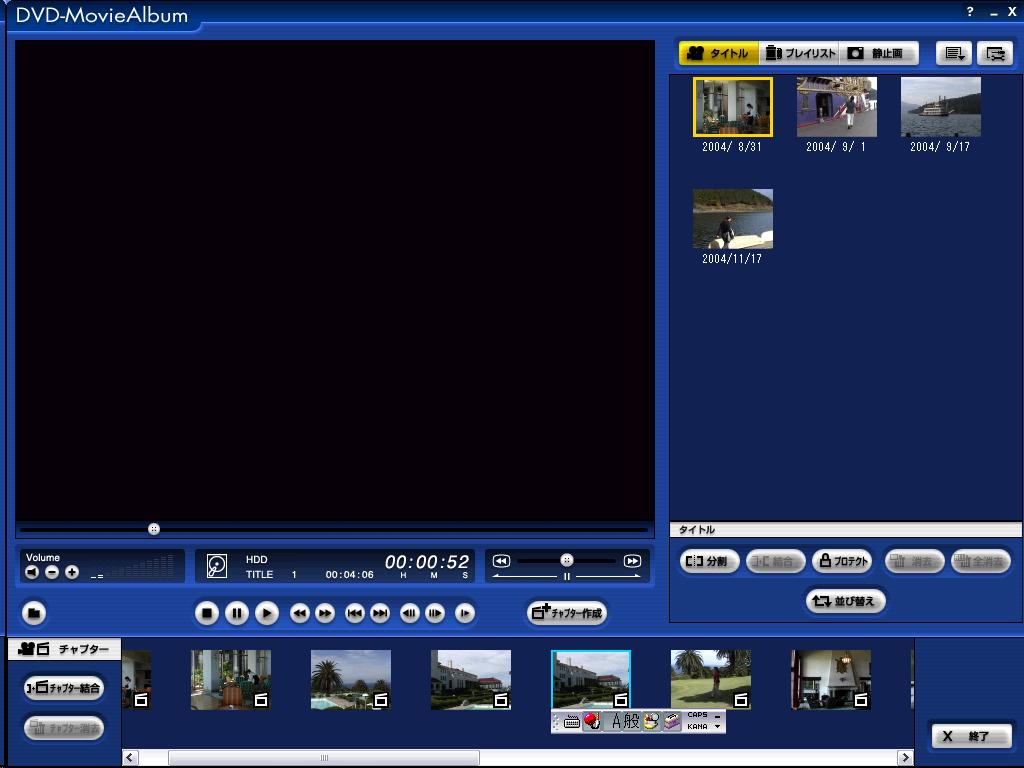Step one frame backward
The width and height of the screenshot is (1024, 768).
pos(409,613)
